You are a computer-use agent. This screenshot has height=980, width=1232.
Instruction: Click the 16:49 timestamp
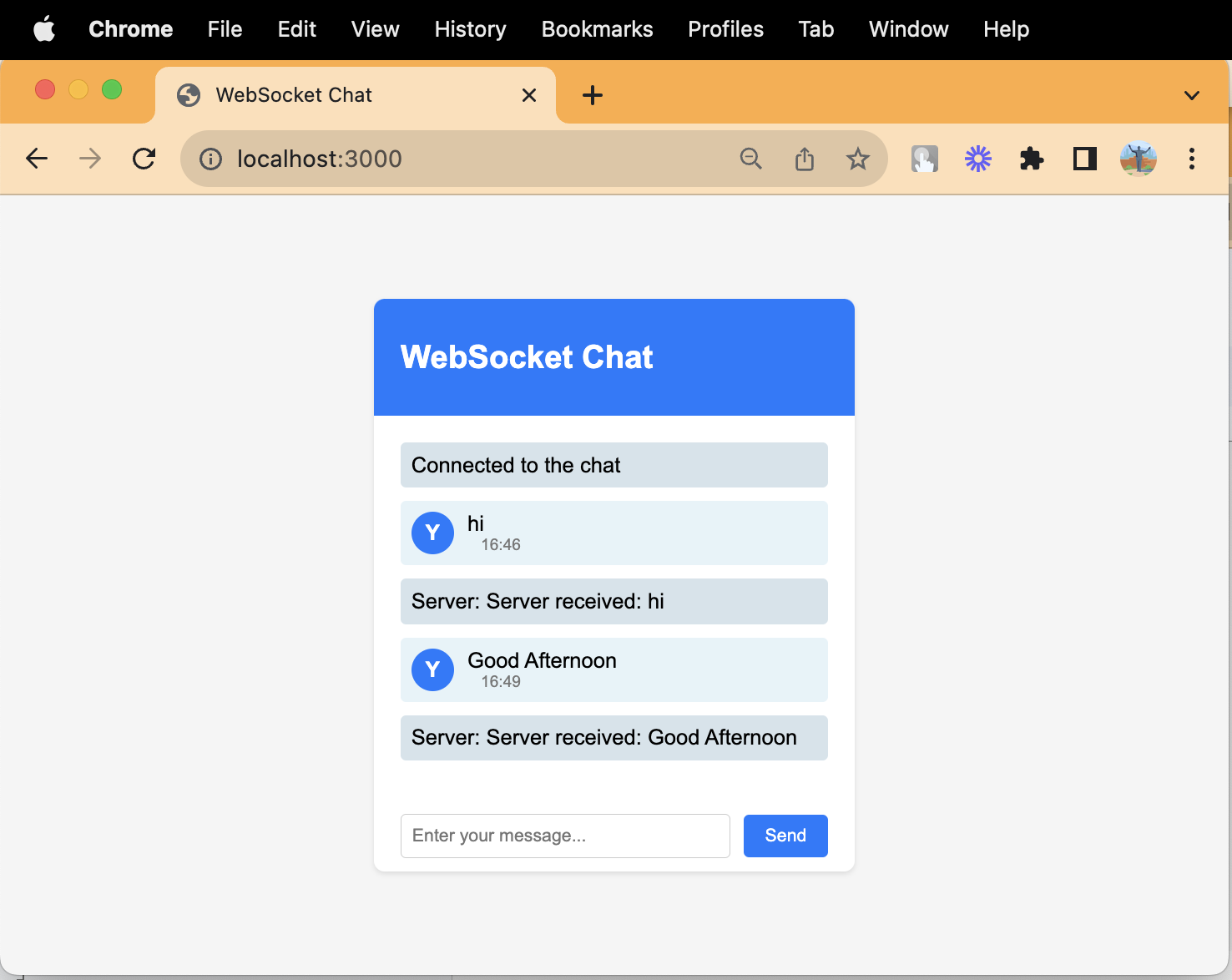501,682
